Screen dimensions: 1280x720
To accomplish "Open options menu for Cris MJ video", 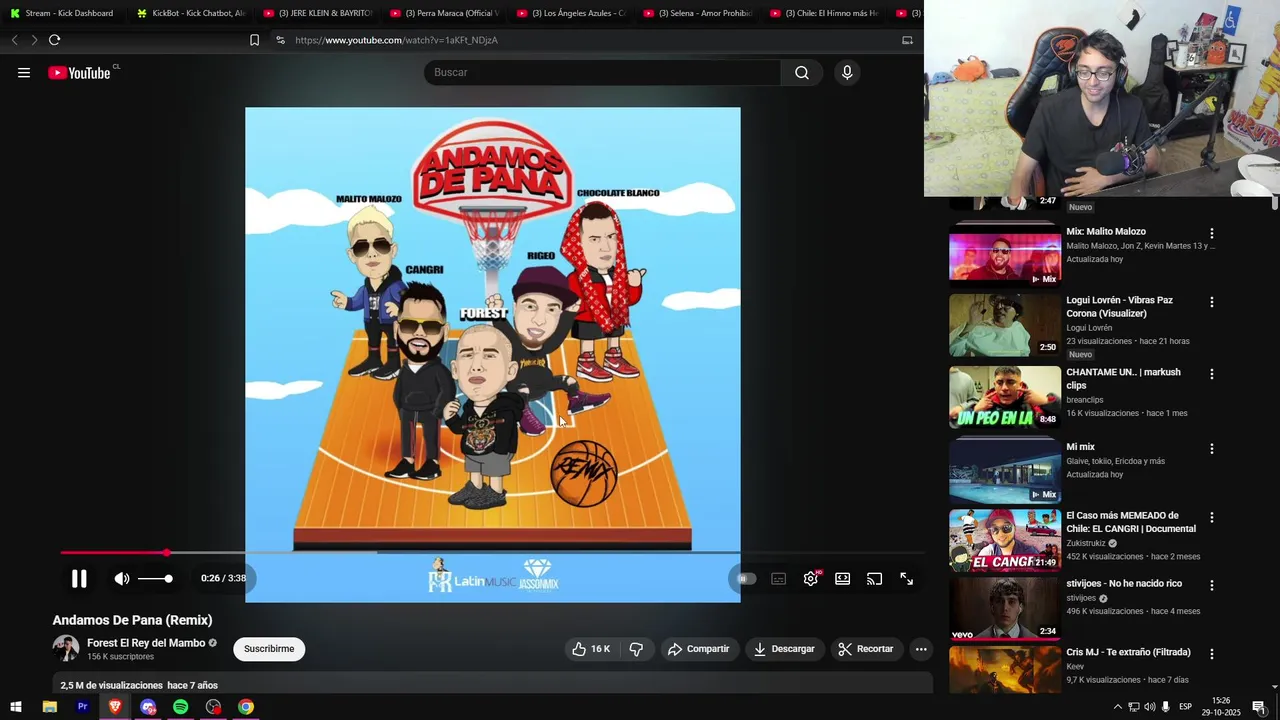I will (1212, 654).
